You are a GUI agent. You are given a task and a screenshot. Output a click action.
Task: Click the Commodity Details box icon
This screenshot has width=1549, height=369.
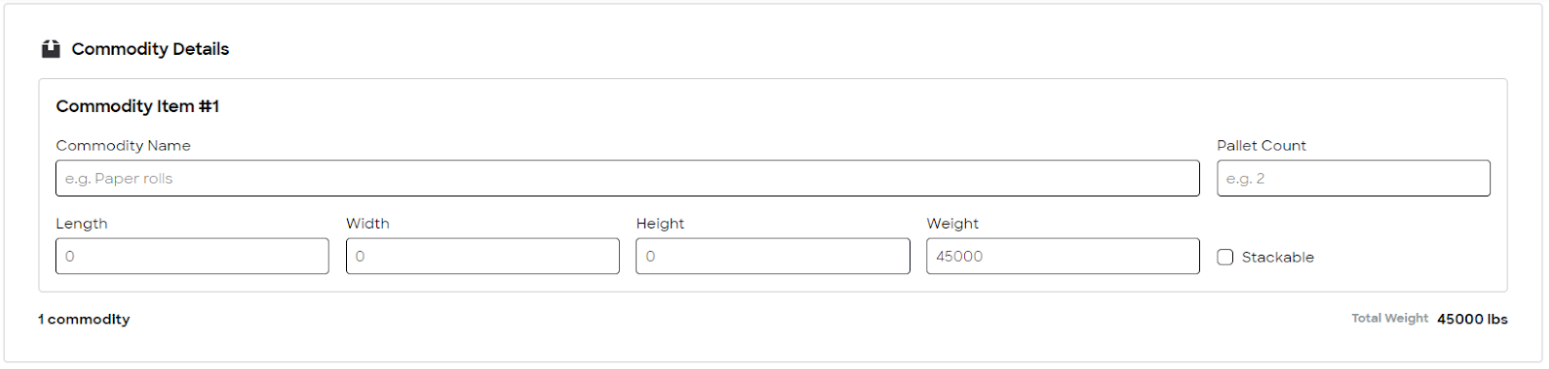[50, 49]
